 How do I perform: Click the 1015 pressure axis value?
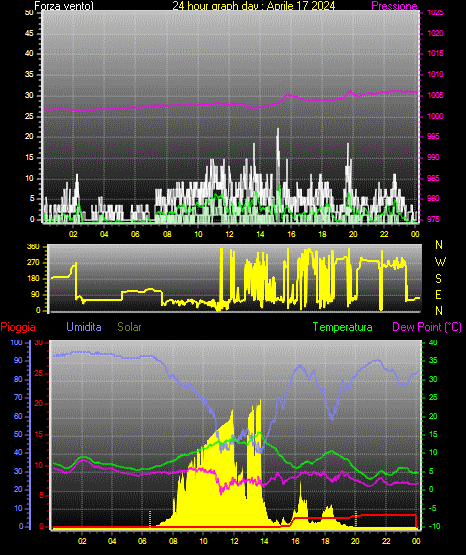coord(435,53)
